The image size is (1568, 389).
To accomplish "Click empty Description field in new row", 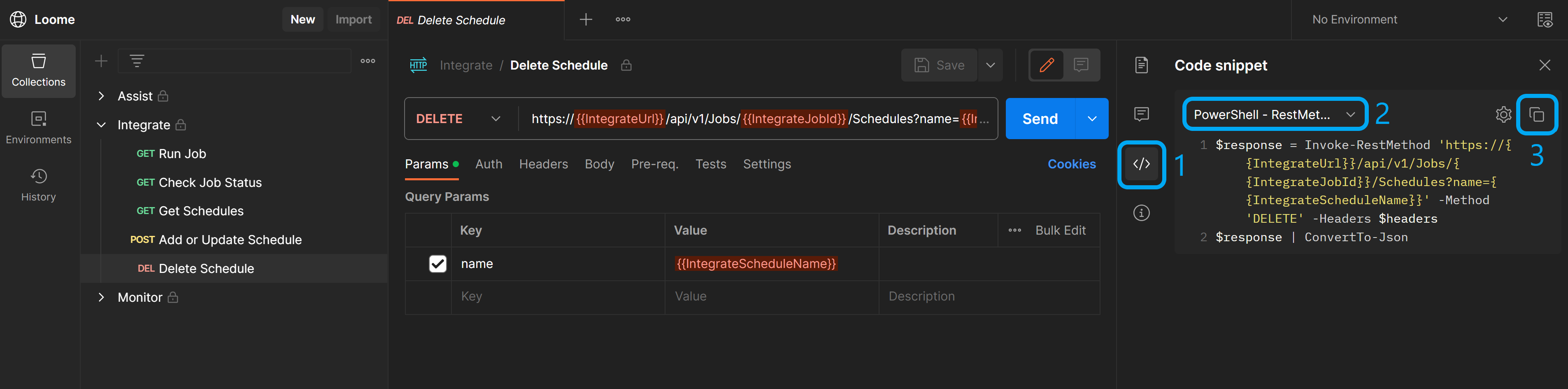I will 989,297.
